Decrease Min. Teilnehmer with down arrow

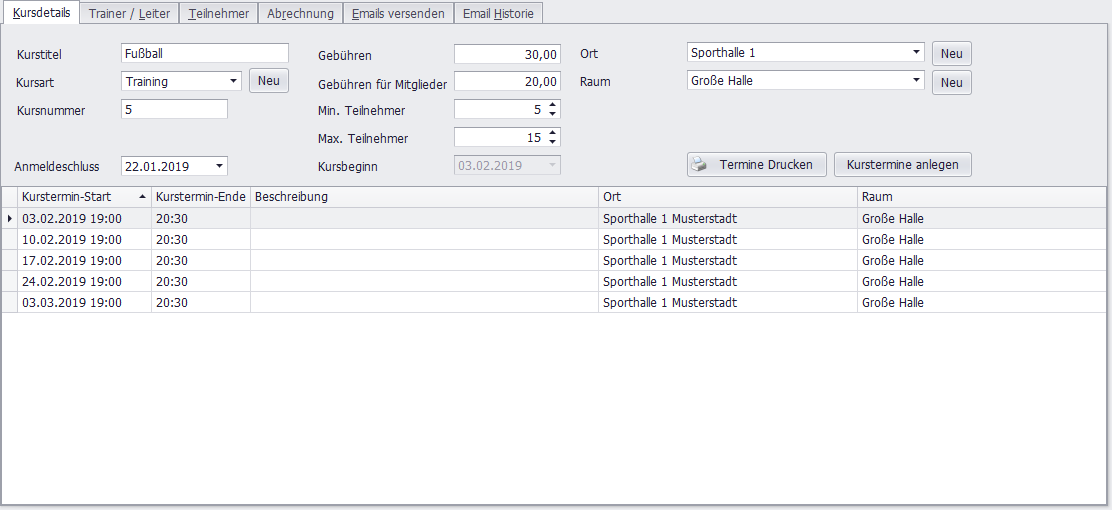[552, 114]
